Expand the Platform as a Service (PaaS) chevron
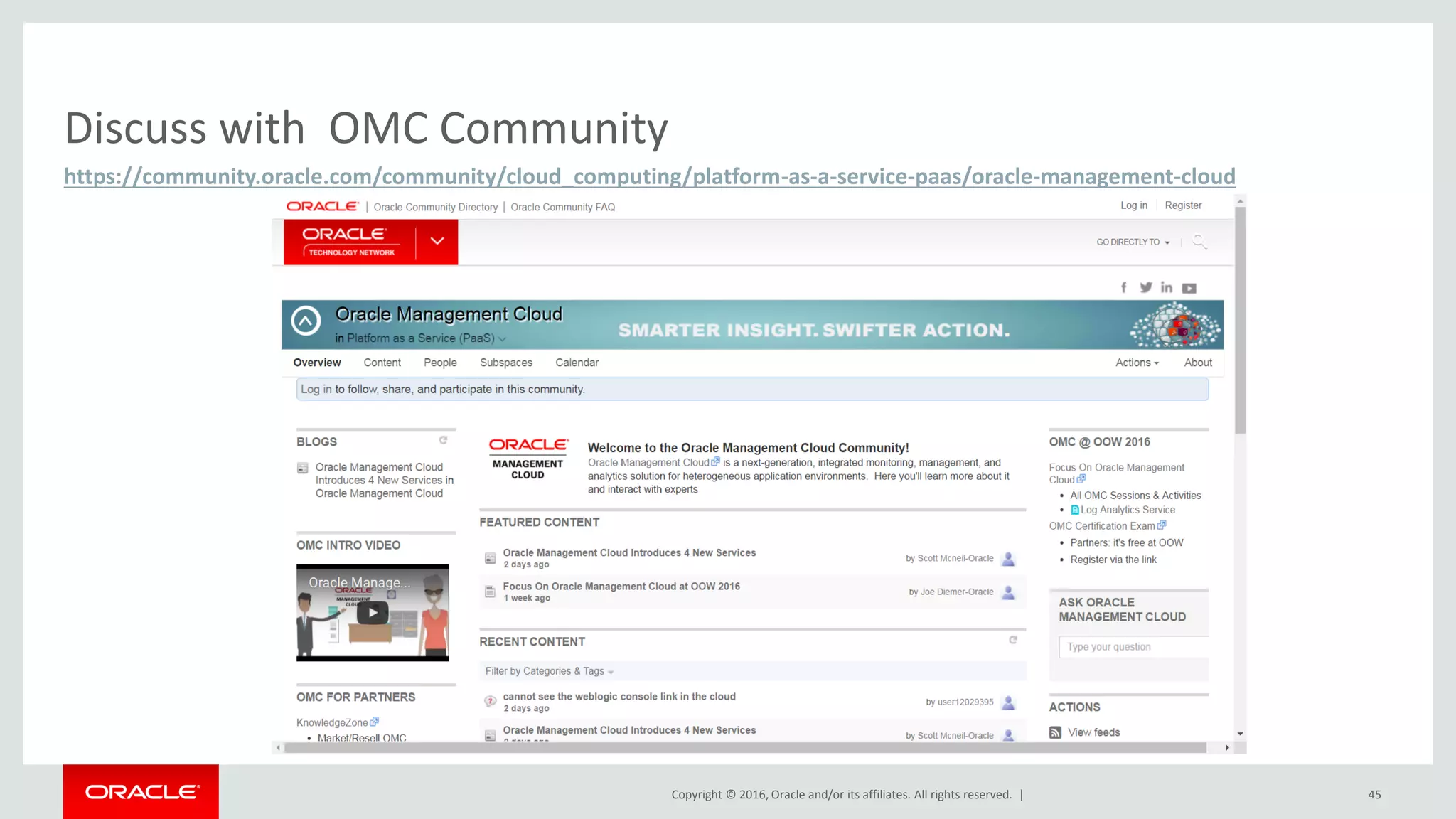1456x819 pixels. pos(502,339)
